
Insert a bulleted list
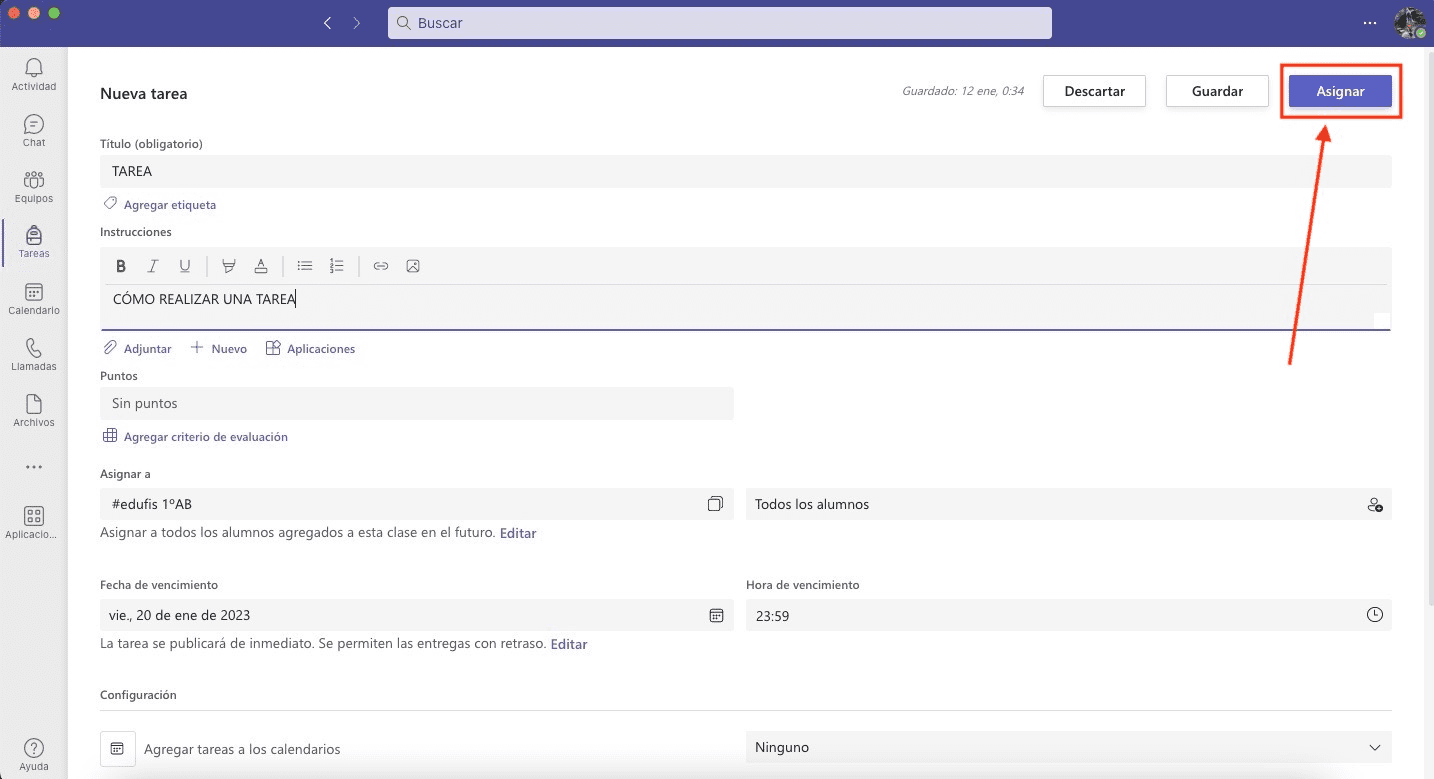pos(305,266)
